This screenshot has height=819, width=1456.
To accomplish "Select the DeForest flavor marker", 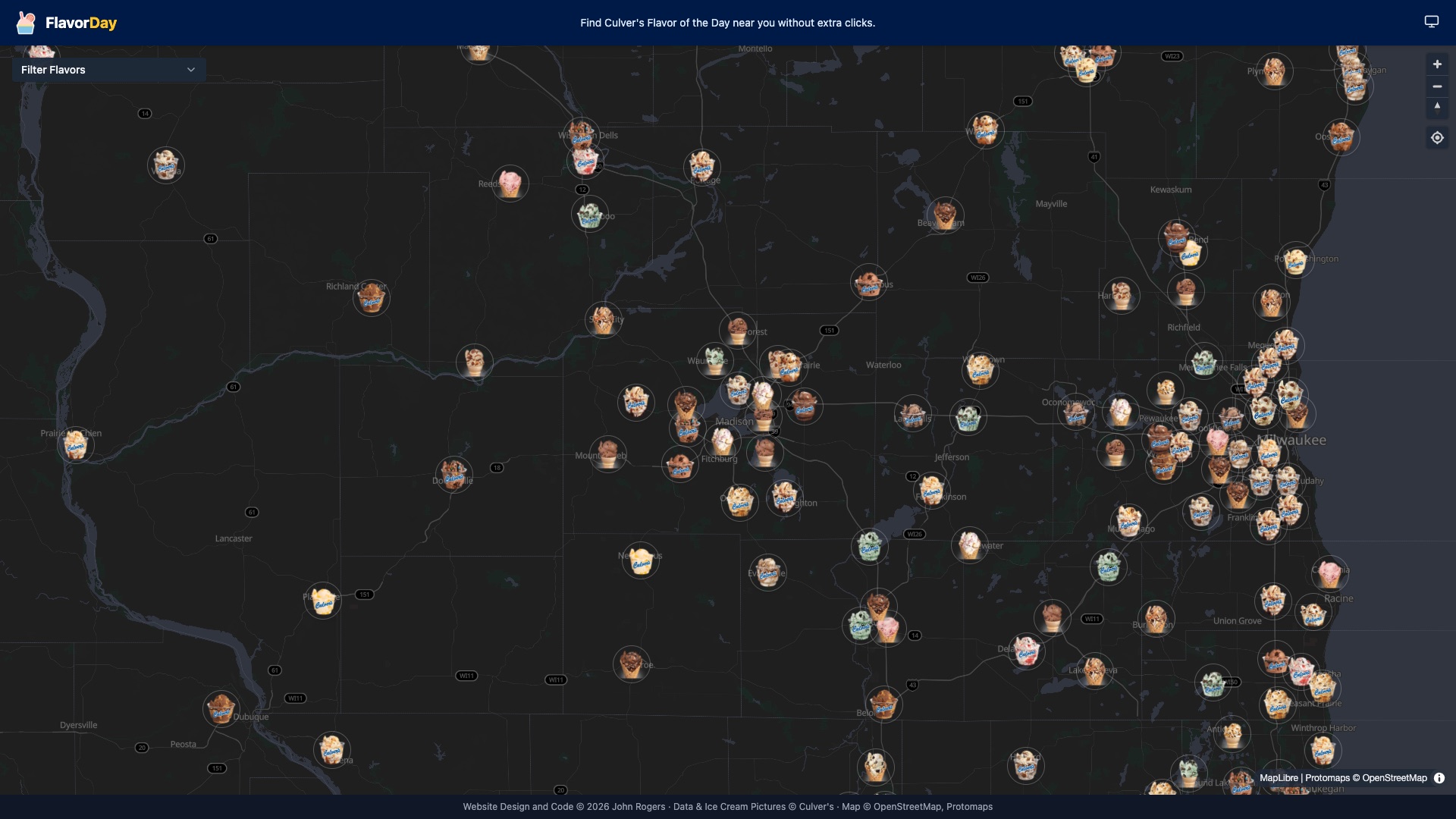I will coord(738,331).
